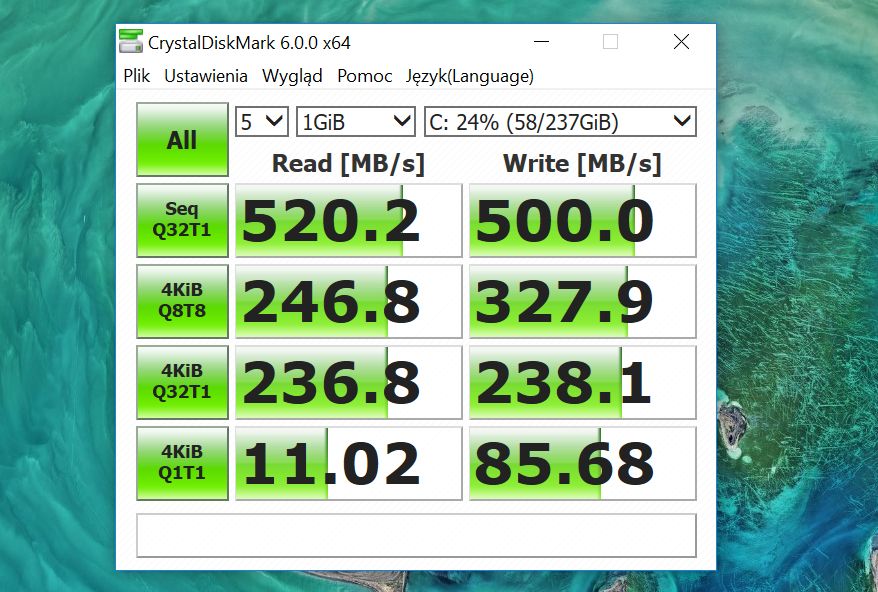Click the Read [MB/s] column header
The width and height of the screenshot is (878, 592).
pyautogui.click(x=348, y=164)
